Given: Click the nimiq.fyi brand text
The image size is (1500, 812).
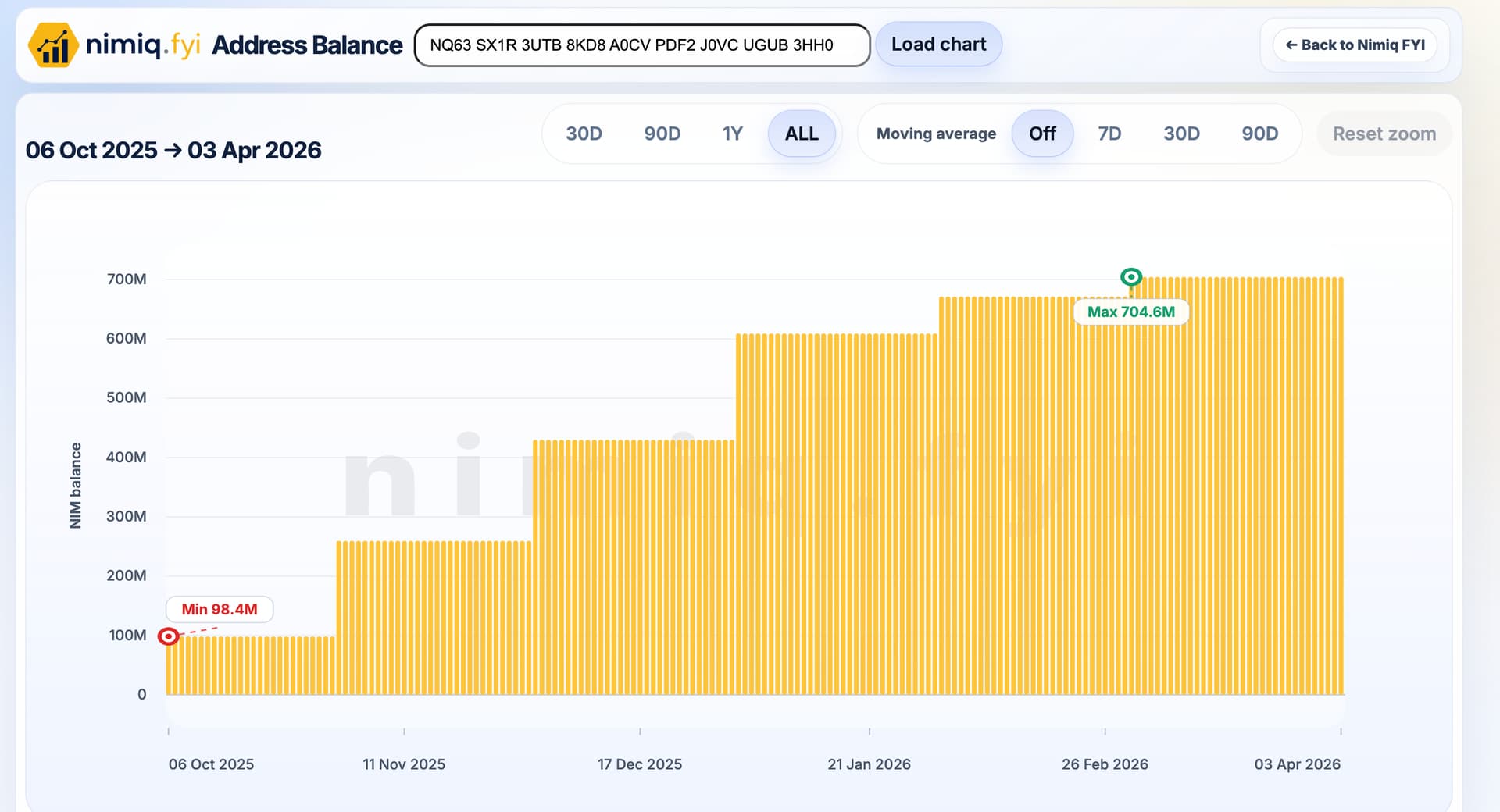Looking at the screenshot, I should coord(143,45).
